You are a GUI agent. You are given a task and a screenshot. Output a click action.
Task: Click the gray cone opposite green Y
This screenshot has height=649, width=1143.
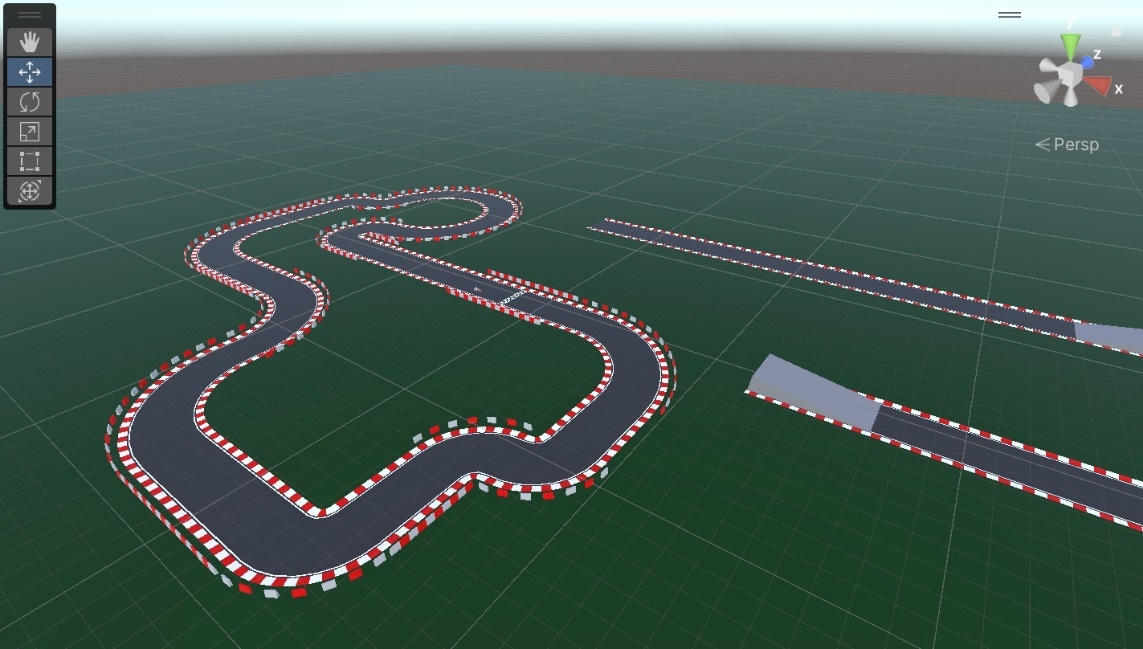coord(1071,98)
